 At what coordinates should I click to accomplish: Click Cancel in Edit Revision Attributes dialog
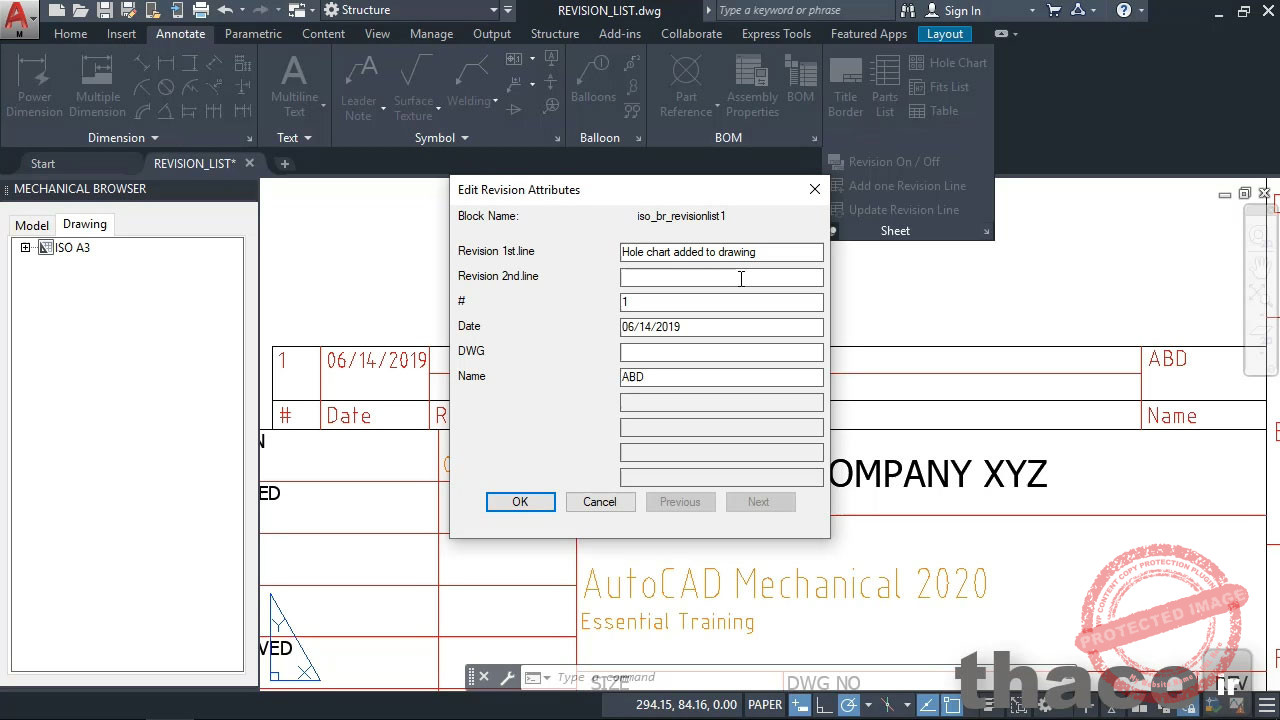point(600,502)
